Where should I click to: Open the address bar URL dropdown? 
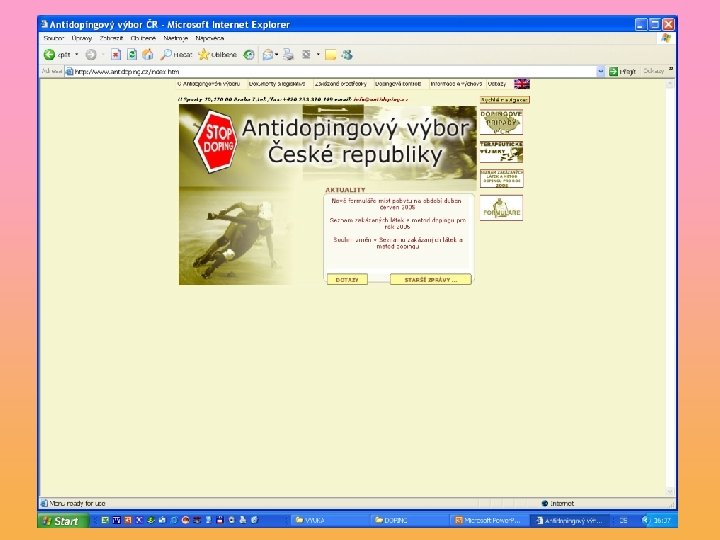[x=601, y=71]
